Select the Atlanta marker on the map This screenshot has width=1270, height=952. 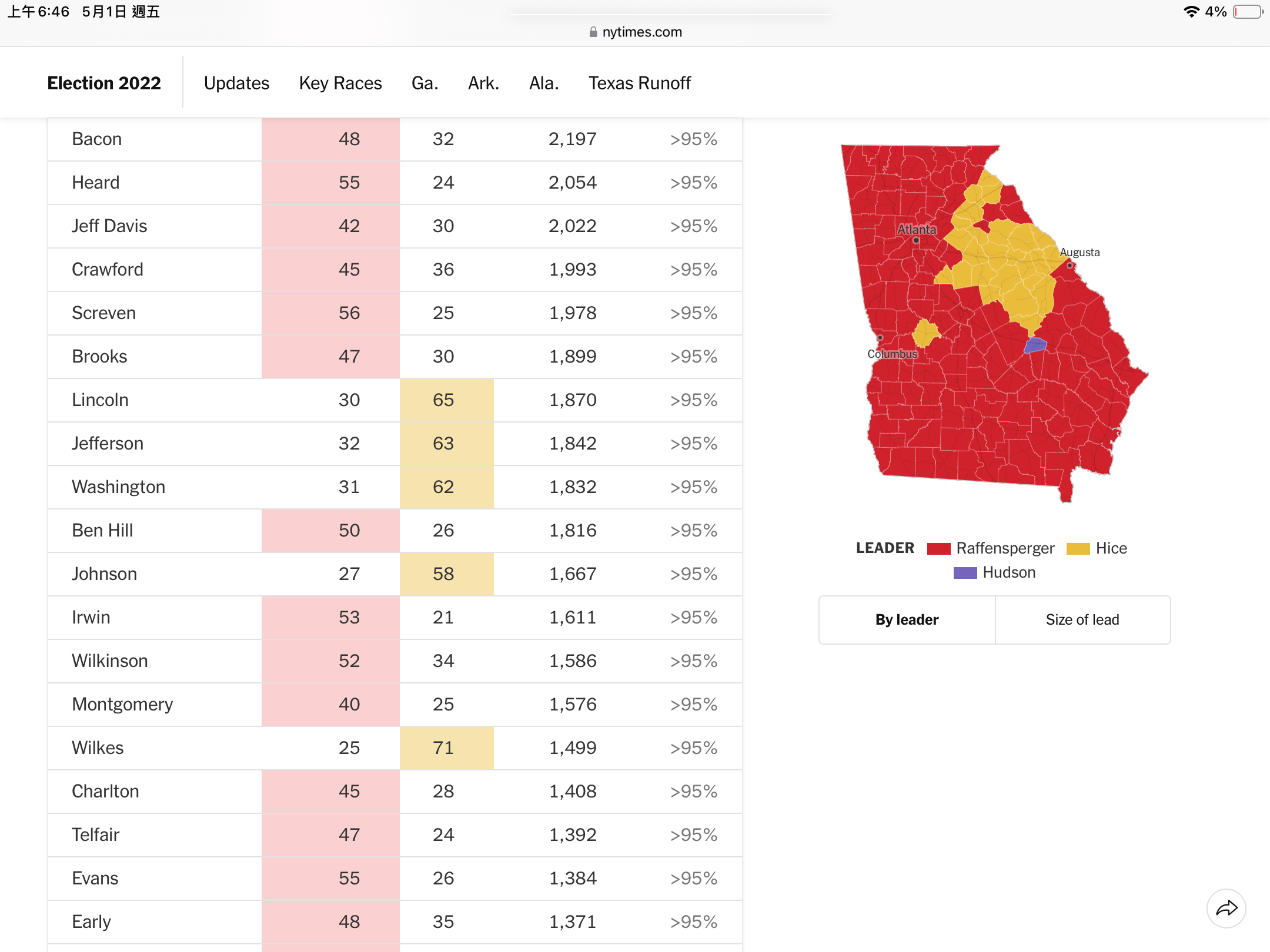916,240
